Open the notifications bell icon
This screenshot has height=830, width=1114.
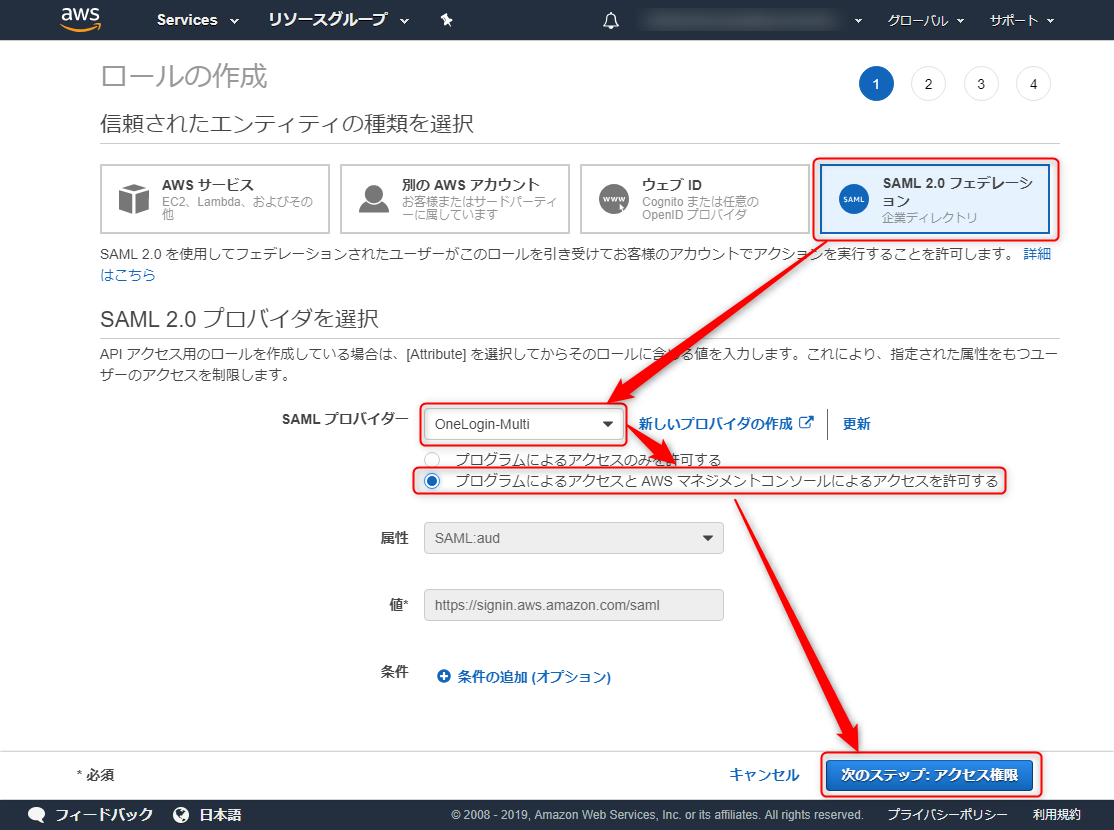tap(611, 21)
